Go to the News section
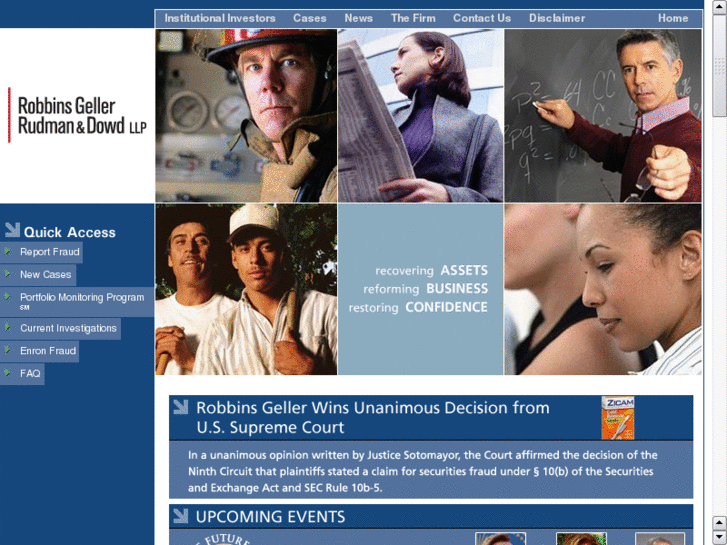Image resolution: width=727 pixels, height=545 pixels. pos(358,19)
